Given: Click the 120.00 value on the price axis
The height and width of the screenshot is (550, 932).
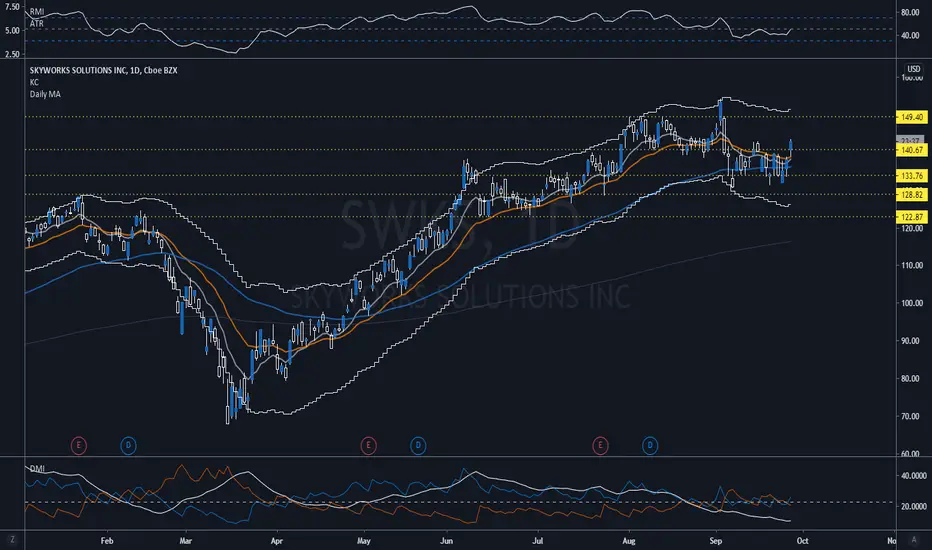Looking at the screenshot, I should pos(912,228).
